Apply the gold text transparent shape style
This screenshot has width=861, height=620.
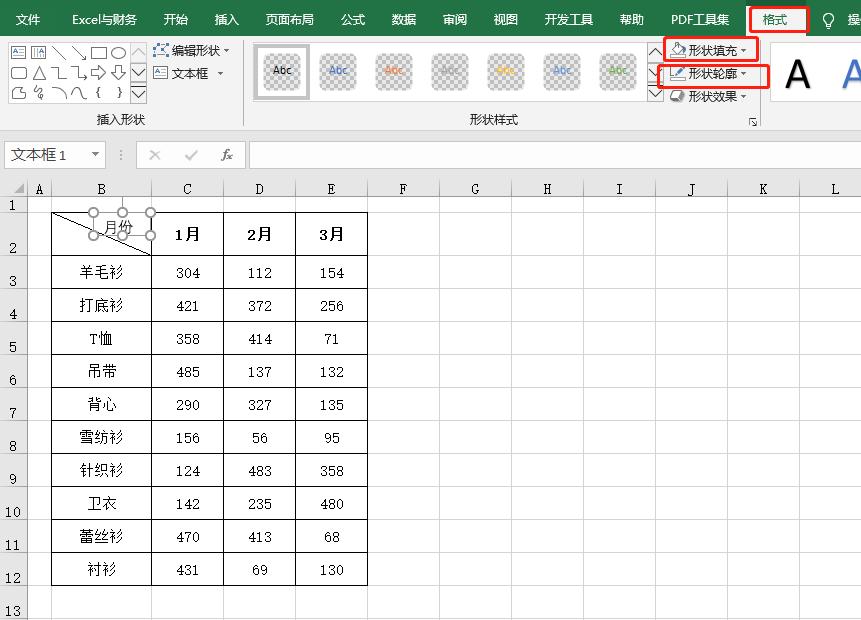[x=506, y=71]
